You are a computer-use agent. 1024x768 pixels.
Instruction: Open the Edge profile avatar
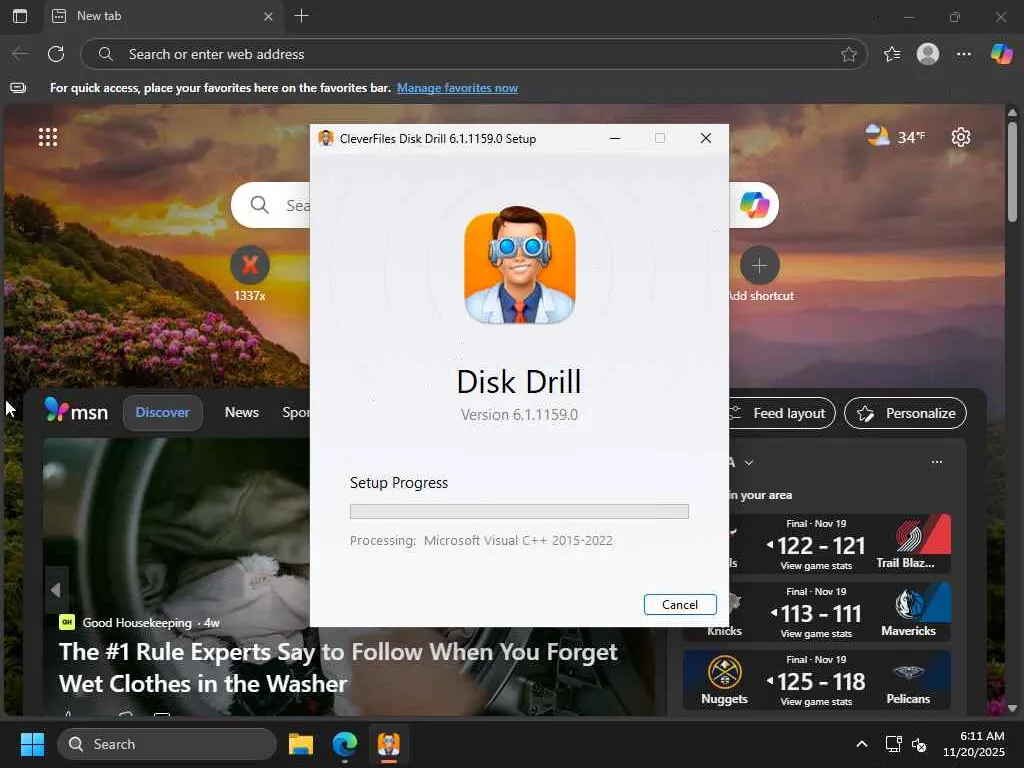pos(927,54)
